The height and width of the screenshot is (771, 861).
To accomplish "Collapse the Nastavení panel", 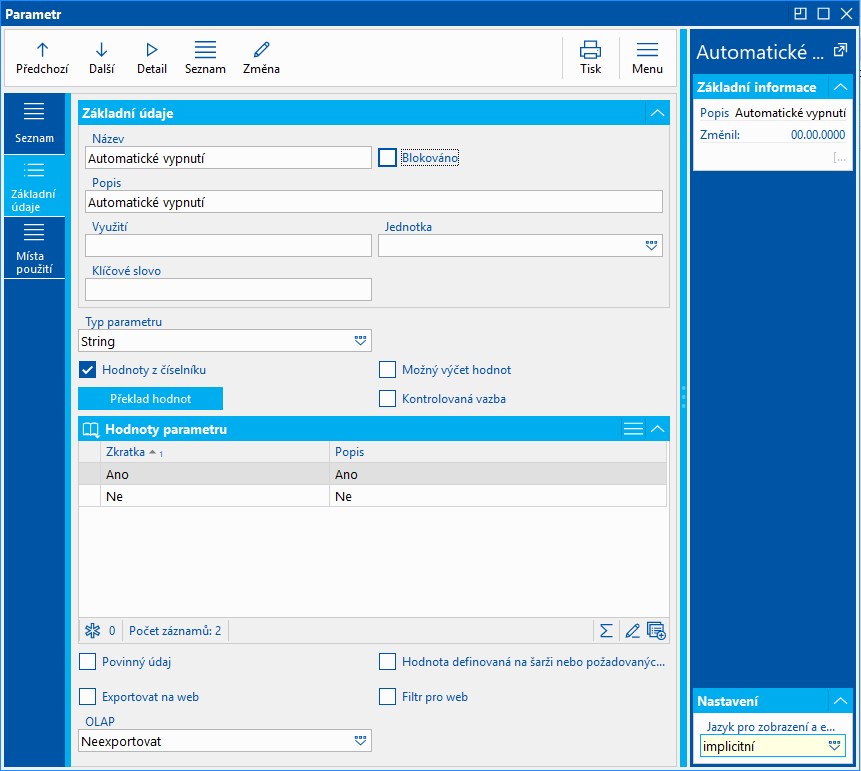I will click(840, 701).
